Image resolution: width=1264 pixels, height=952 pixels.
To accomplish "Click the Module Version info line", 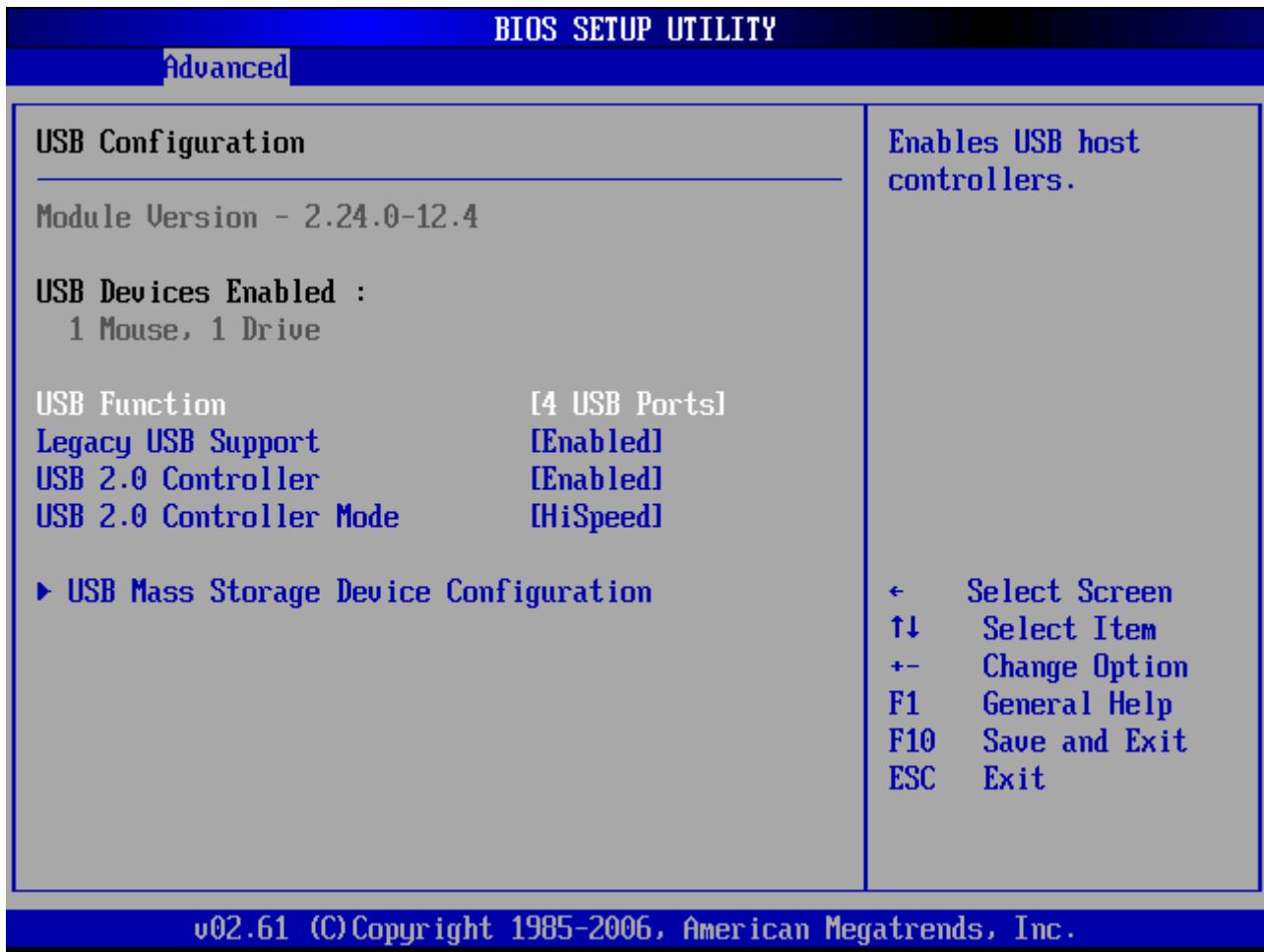I will (x=258, y=217).
